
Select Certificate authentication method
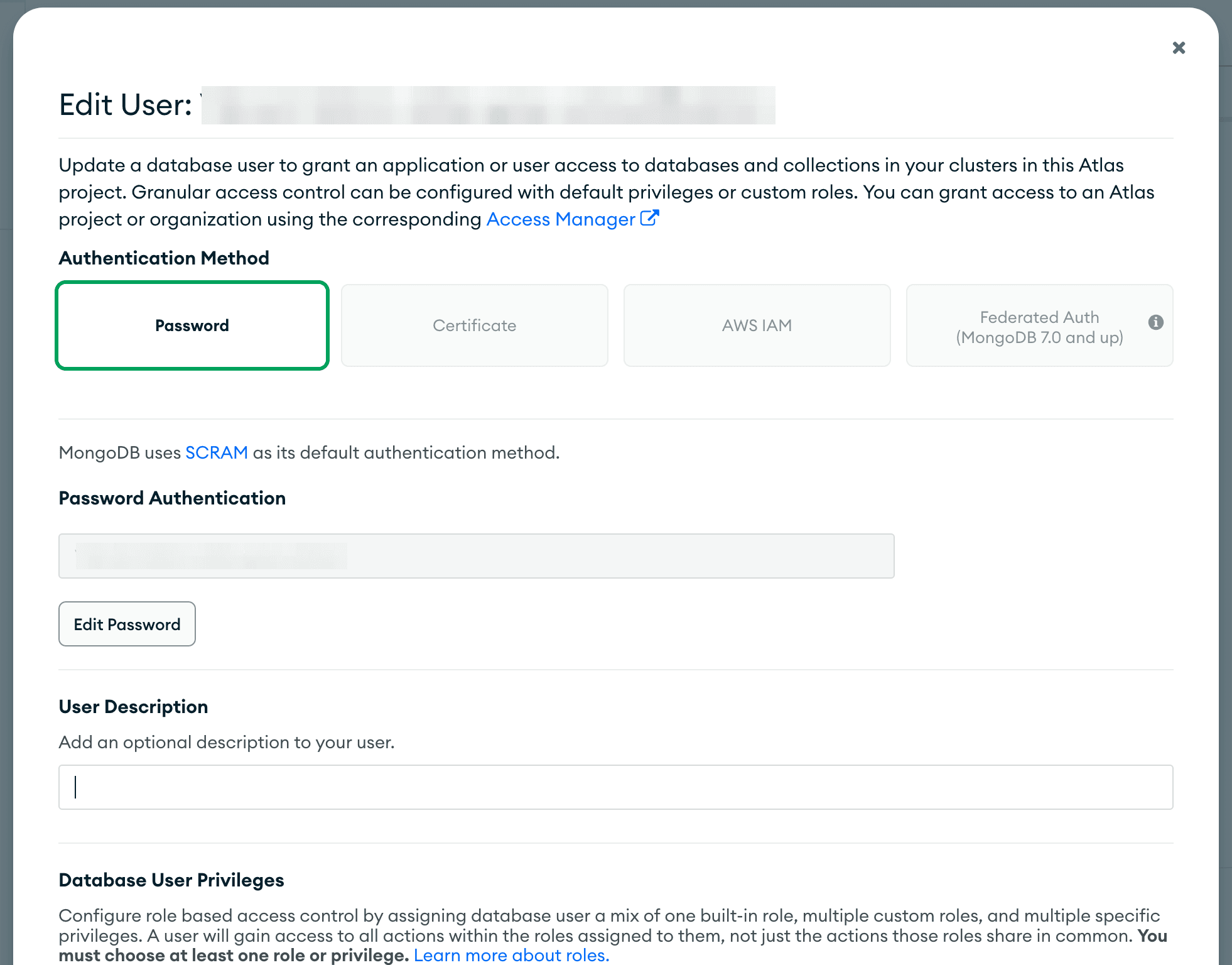(x=474, y=325)
